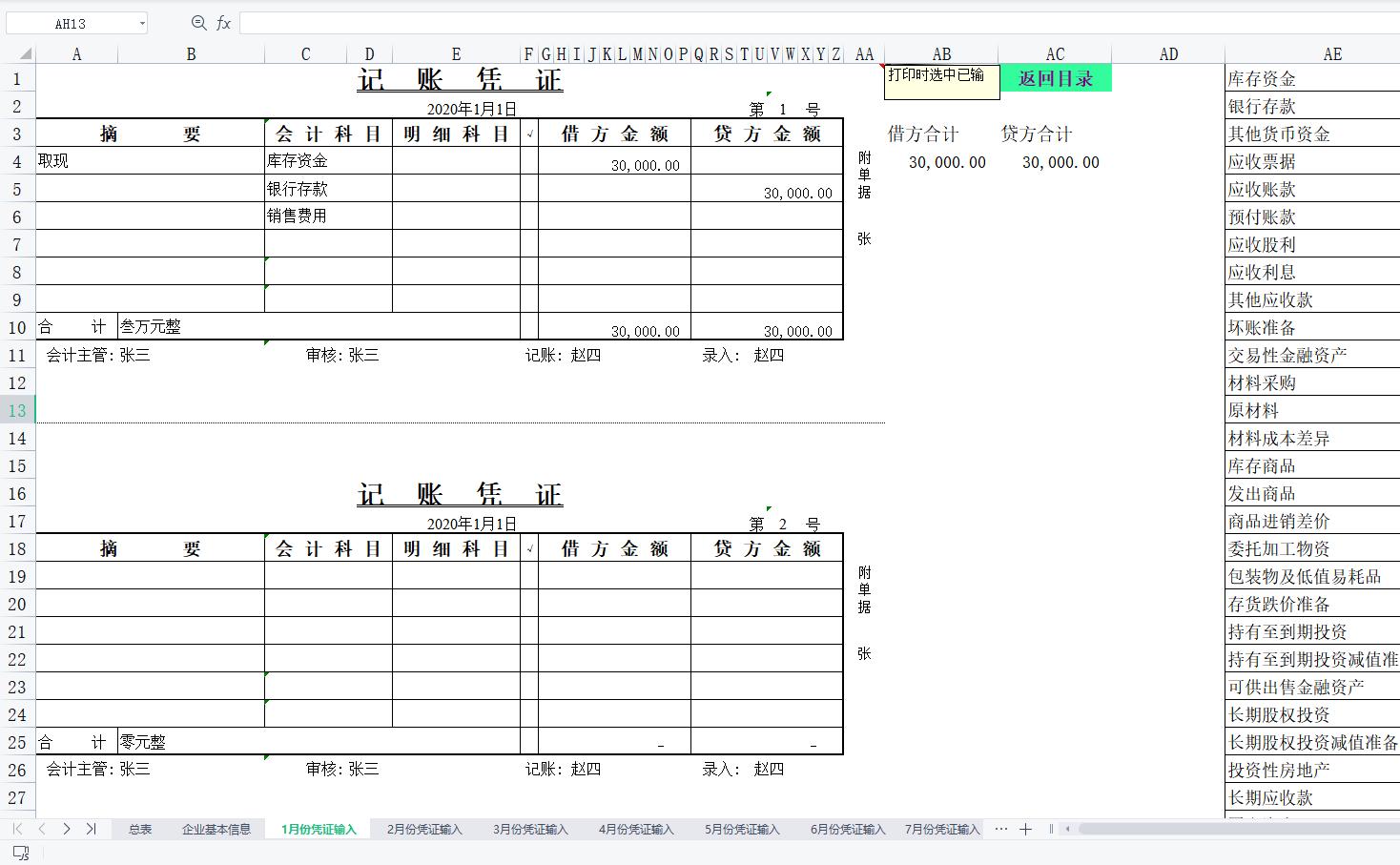Select 存货跌价准备 in the account list
This screenshot has width=1400, height=865.
(1312, 604)
